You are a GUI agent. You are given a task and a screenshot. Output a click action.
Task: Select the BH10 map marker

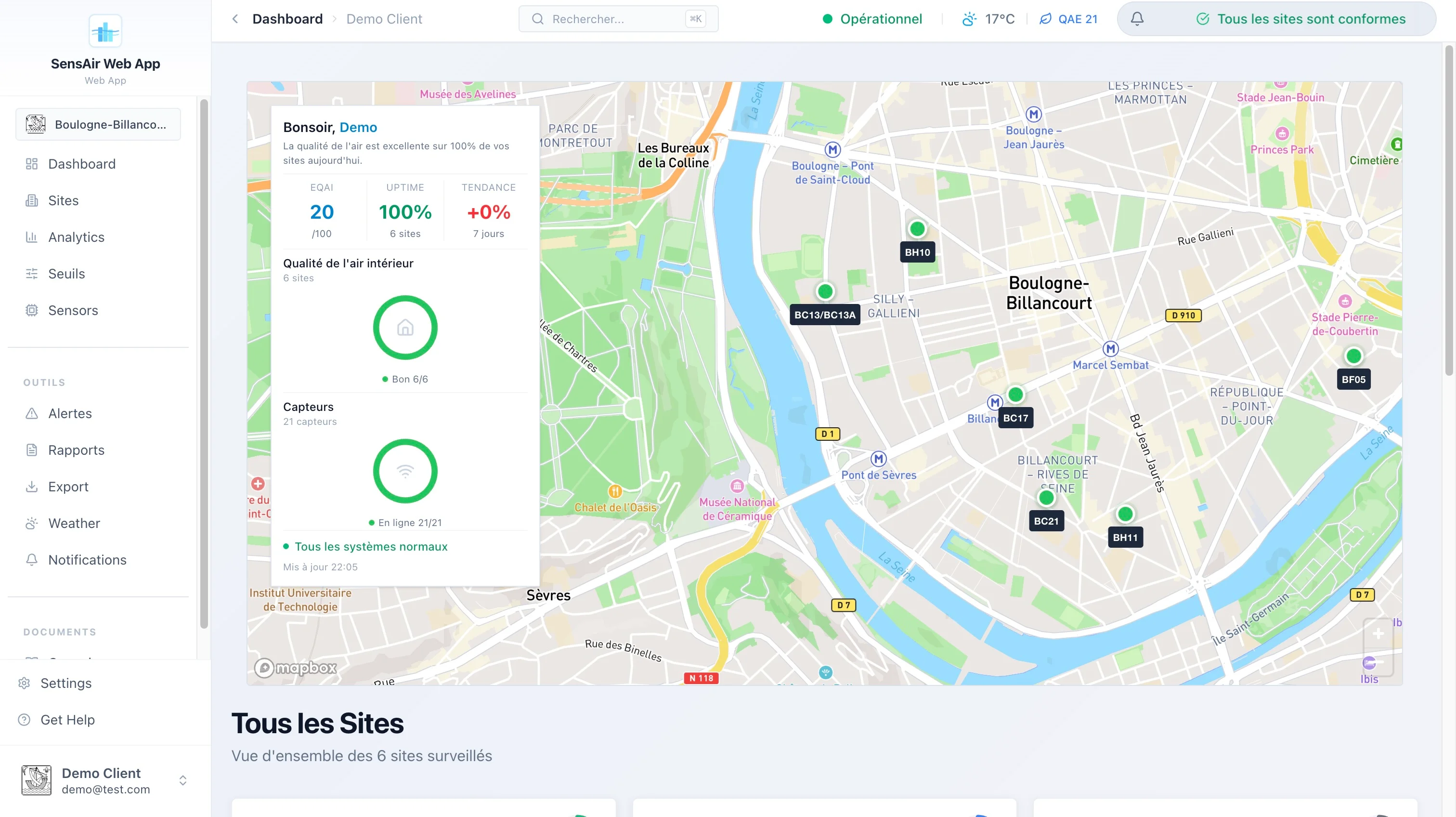(917, 229)
